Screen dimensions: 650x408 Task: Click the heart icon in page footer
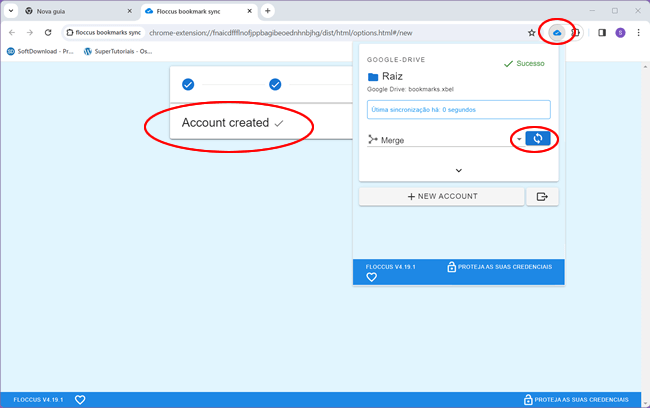(80, 399)
